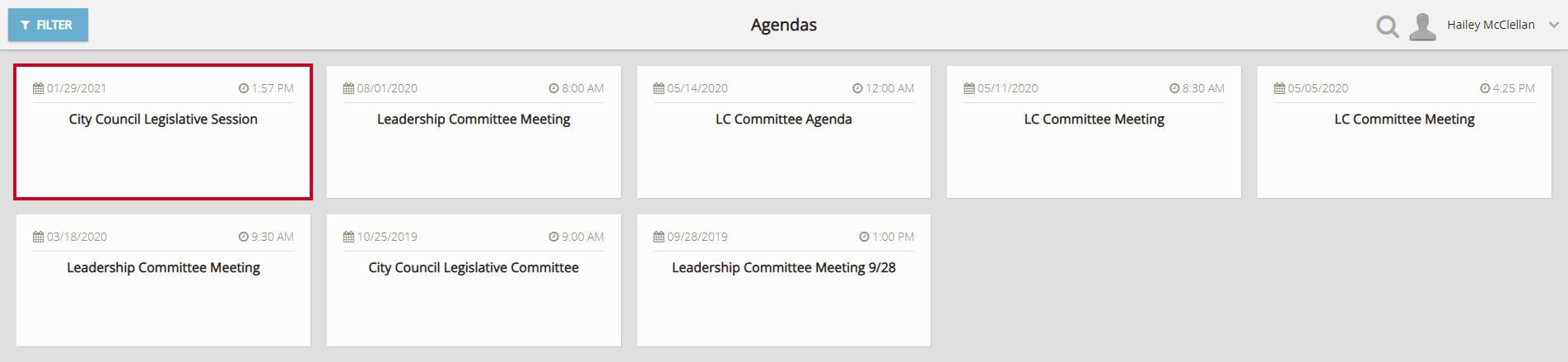Select the LC Committee Agenda card
Viewport: 1568px width, 362px height.
pos(784,132)
